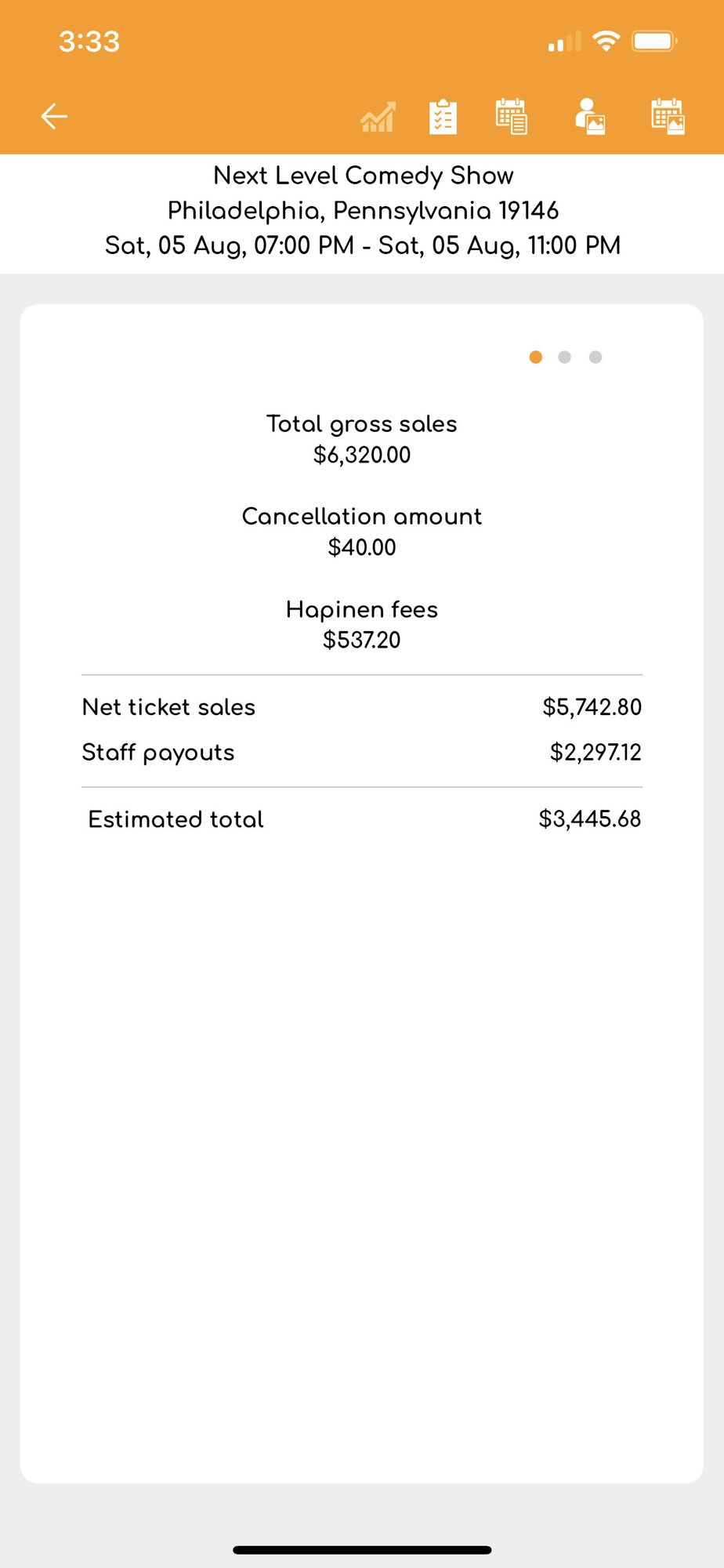Open the sales analytics chart icon

tap(378, 118)
